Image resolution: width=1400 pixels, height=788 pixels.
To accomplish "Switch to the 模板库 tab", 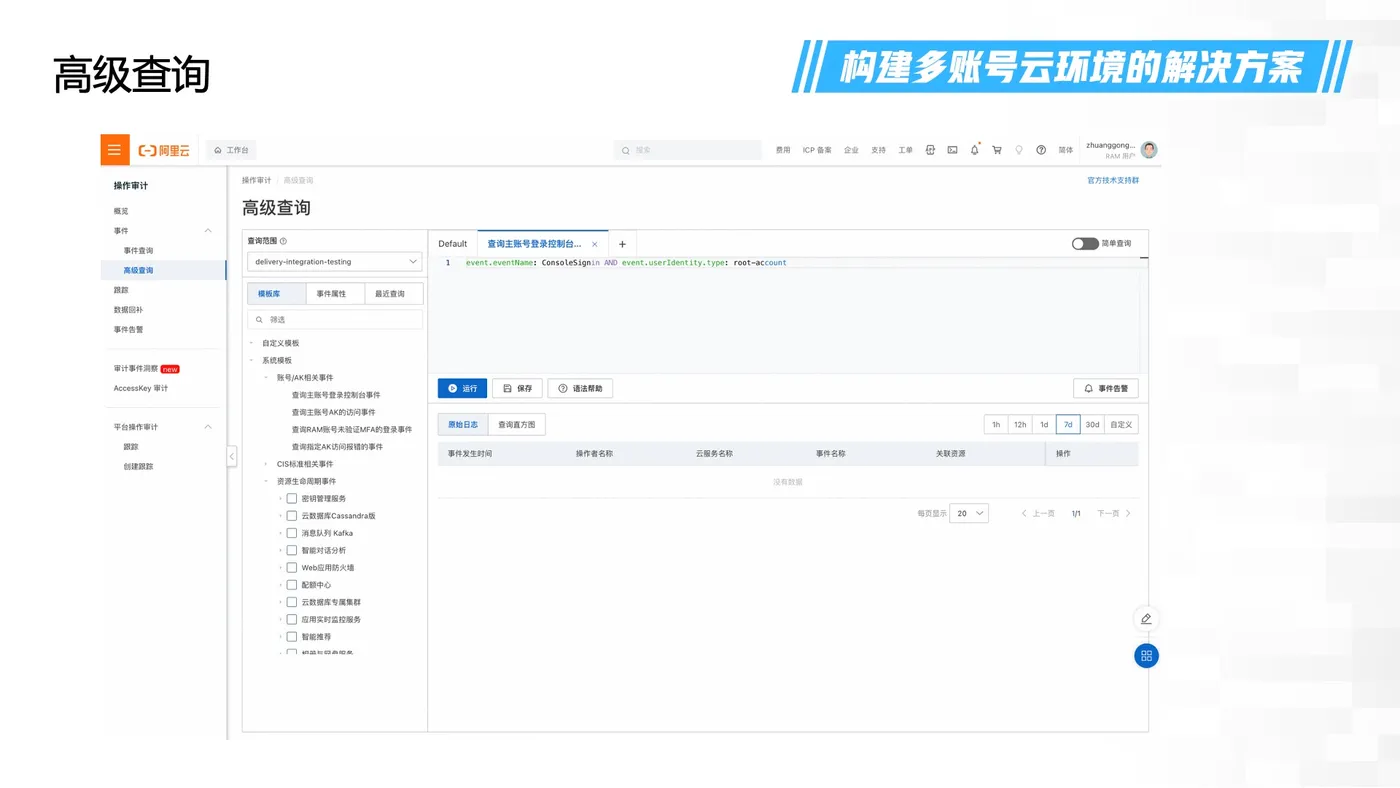I will (x=276, y=294).
